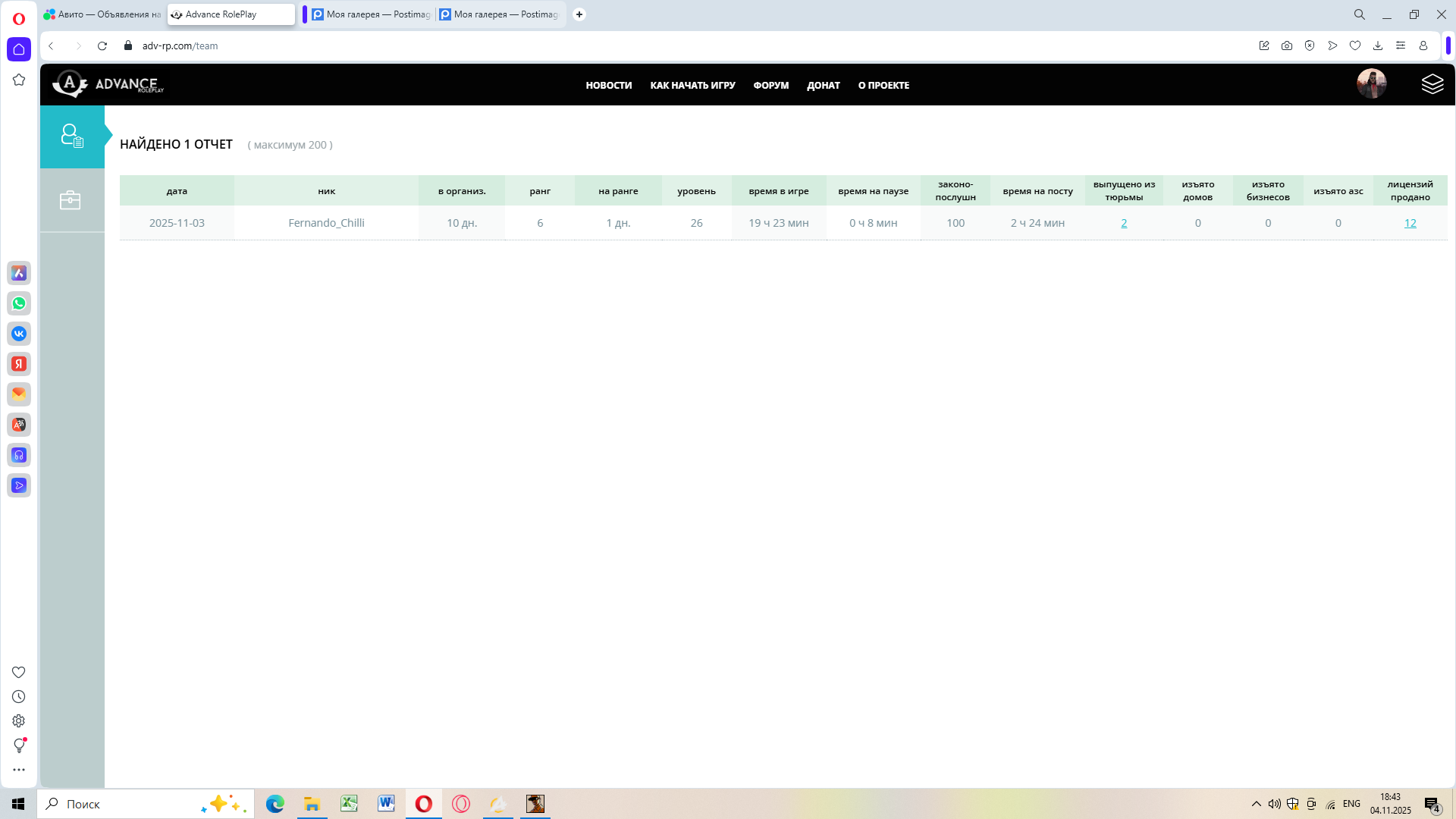Viewport: 1456px width, 819px height.
Task: Open the НОВОСТИ menu item
Action: coord(608,86)
